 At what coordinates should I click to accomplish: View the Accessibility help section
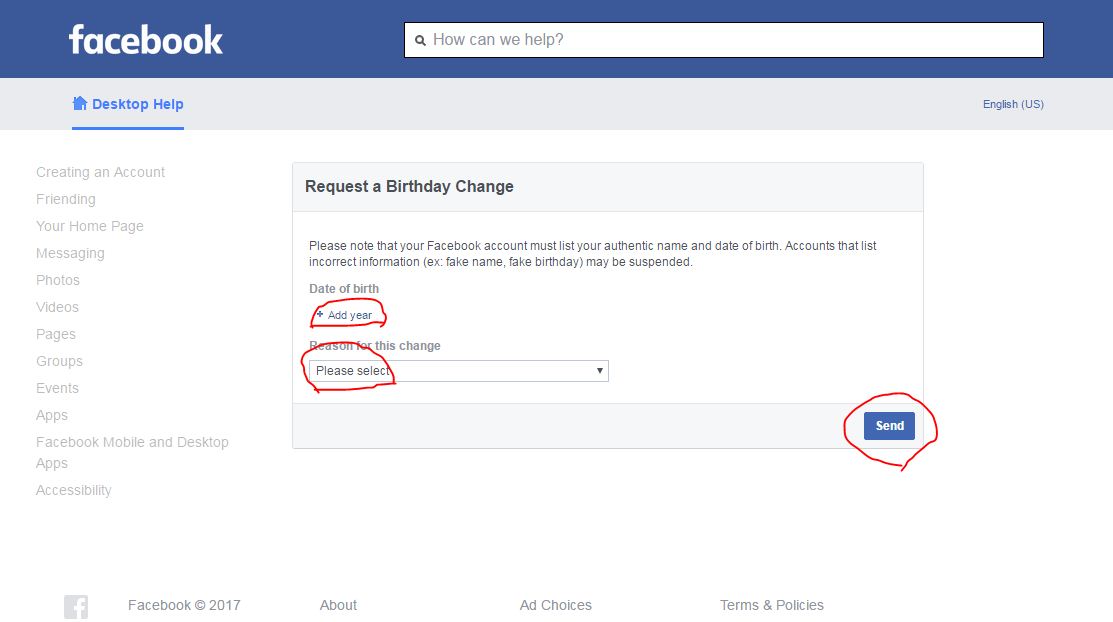tap(74, 490)
